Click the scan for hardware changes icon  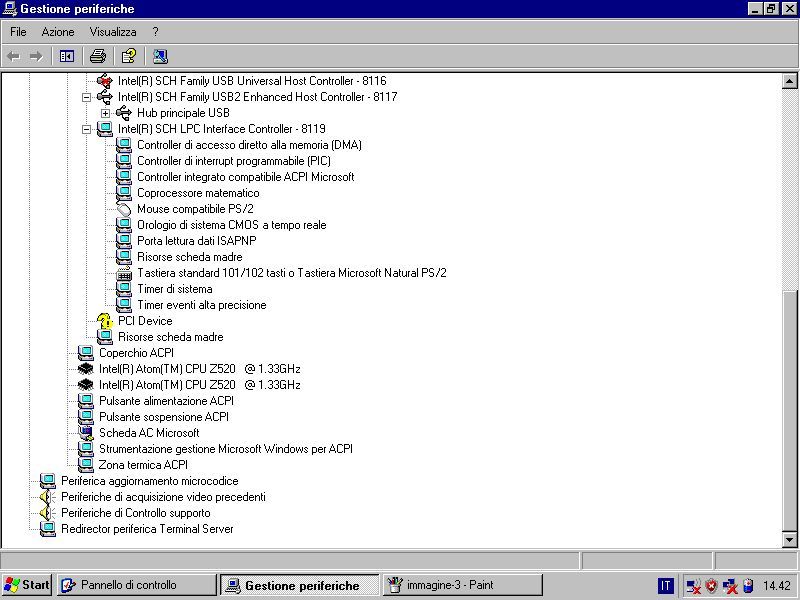(160, 56)
